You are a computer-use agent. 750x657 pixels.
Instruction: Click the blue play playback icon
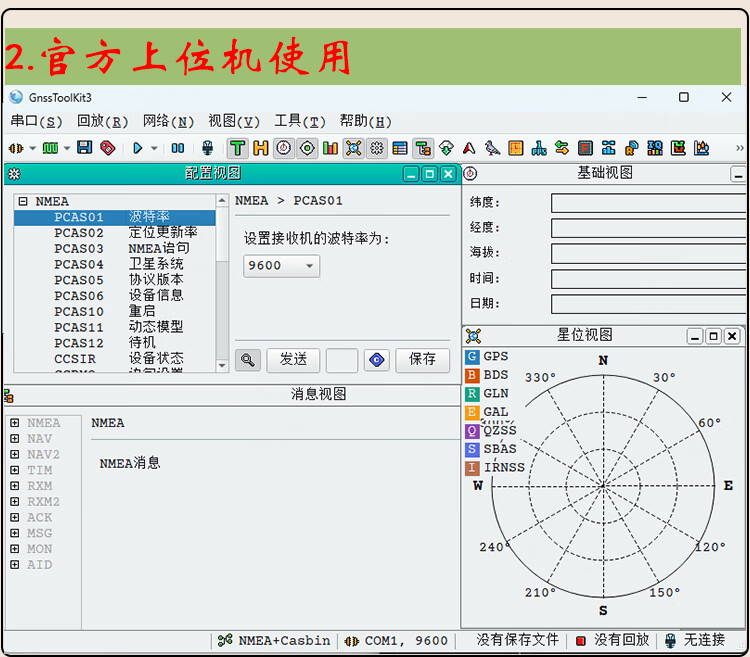(138, 148)
